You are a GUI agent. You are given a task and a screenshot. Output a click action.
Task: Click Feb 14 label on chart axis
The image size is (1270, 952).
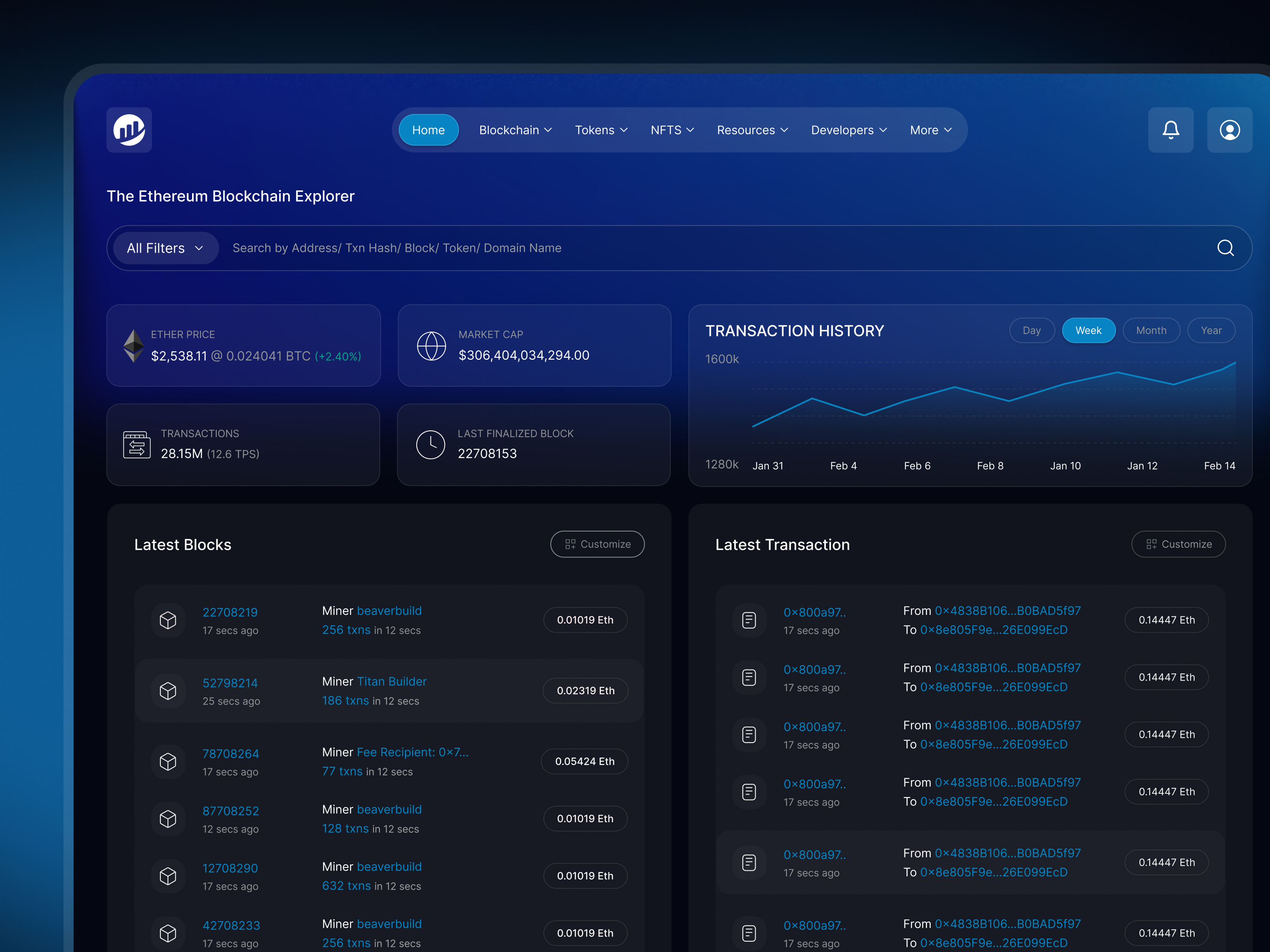1220,466
